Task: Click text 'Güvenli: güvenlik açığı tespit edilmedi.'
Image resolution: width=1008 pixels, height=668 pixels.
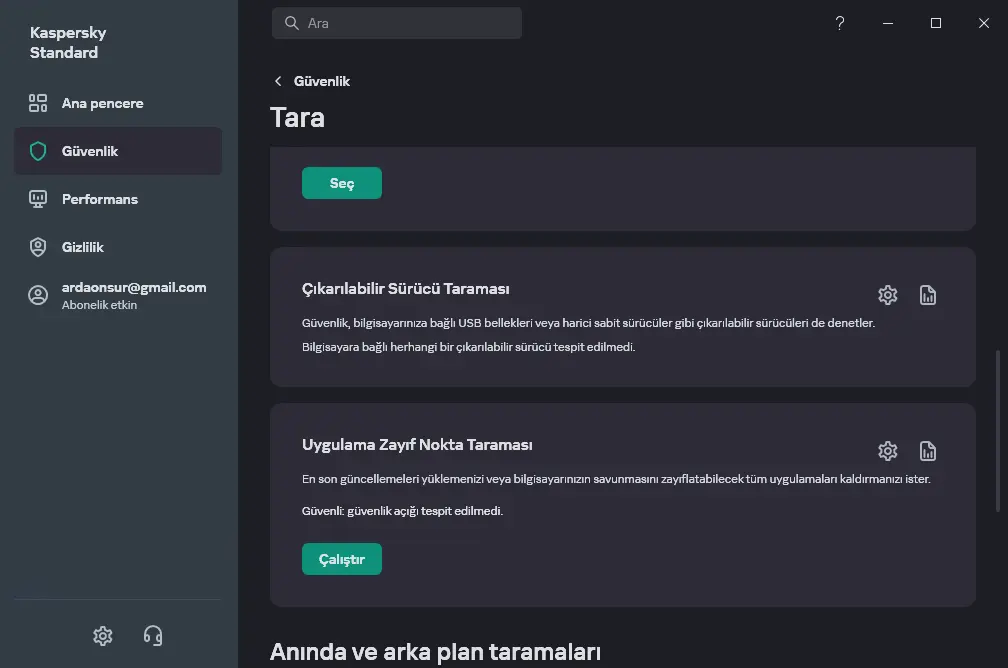Action: pos(402,511)
